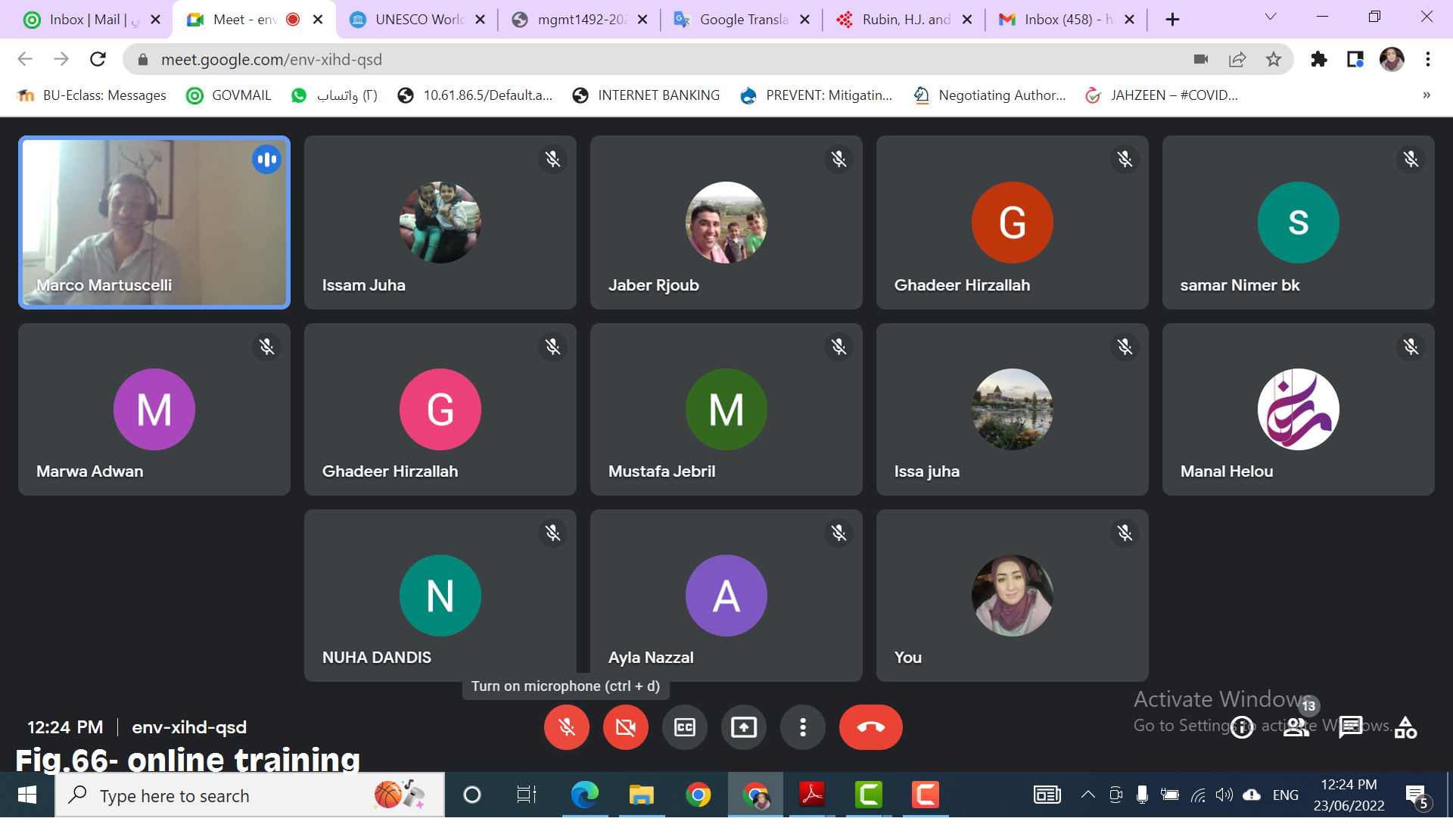Bookmark page with the star icon

click(1274, 59)
